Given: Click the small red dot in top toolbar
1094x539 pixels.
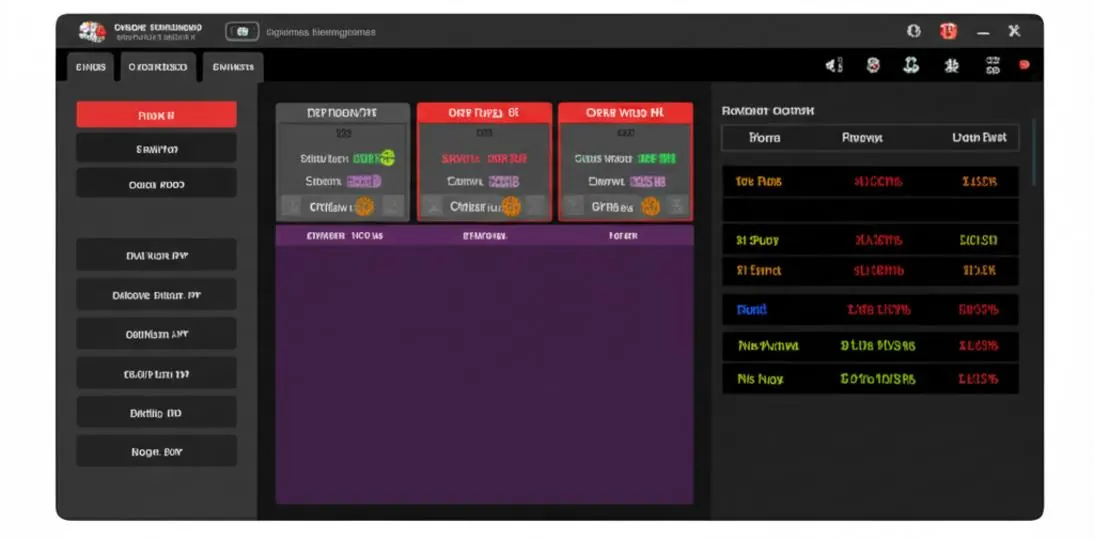Looking at the screenshot, I should pos(1024,65).
